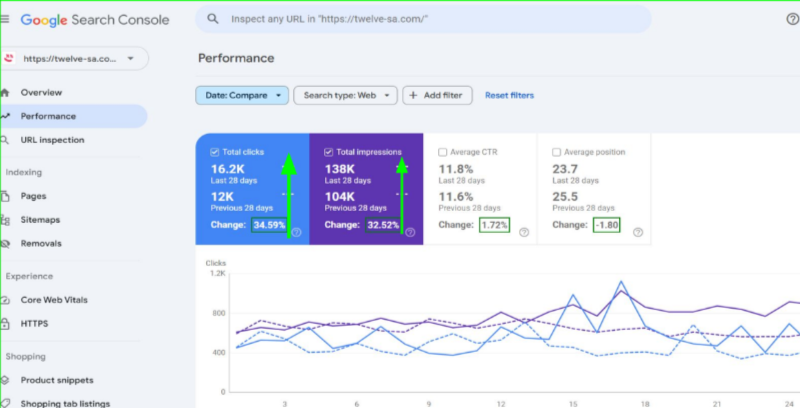The image size is (800, 408).
Task: Go to Overview in sidebar
Action: tap(41, 92)
